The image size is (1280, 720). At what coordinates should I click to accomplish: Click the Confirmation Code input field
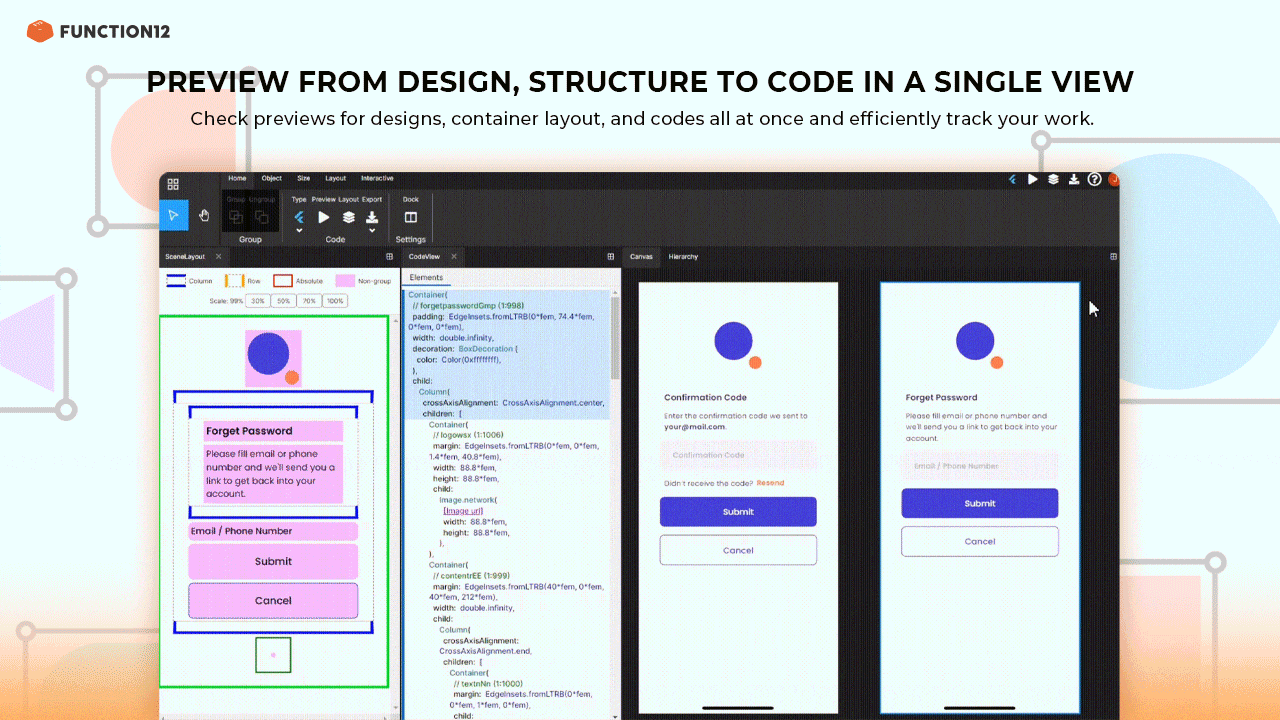pyautogui.click(x=738, y=455)
